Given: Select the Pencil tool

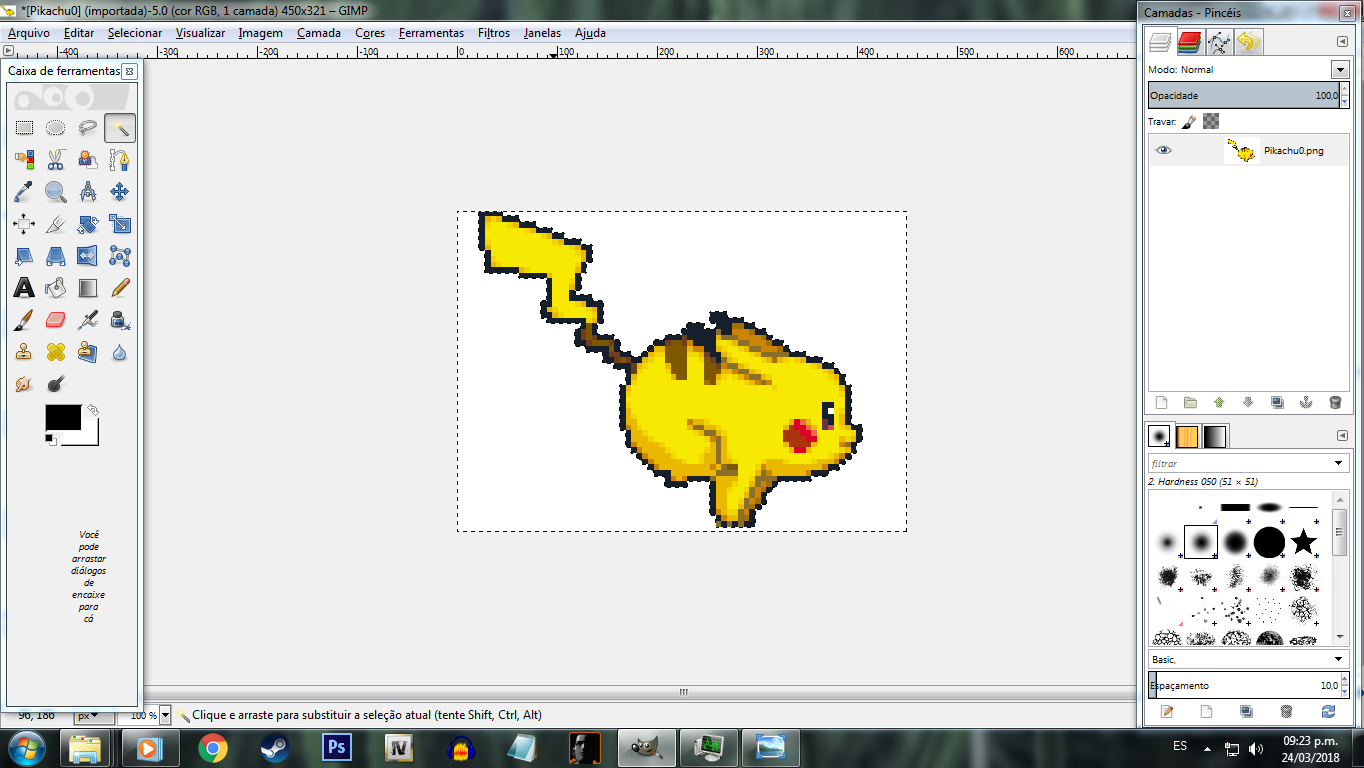Looking at the screenshot, I should 120,288.
